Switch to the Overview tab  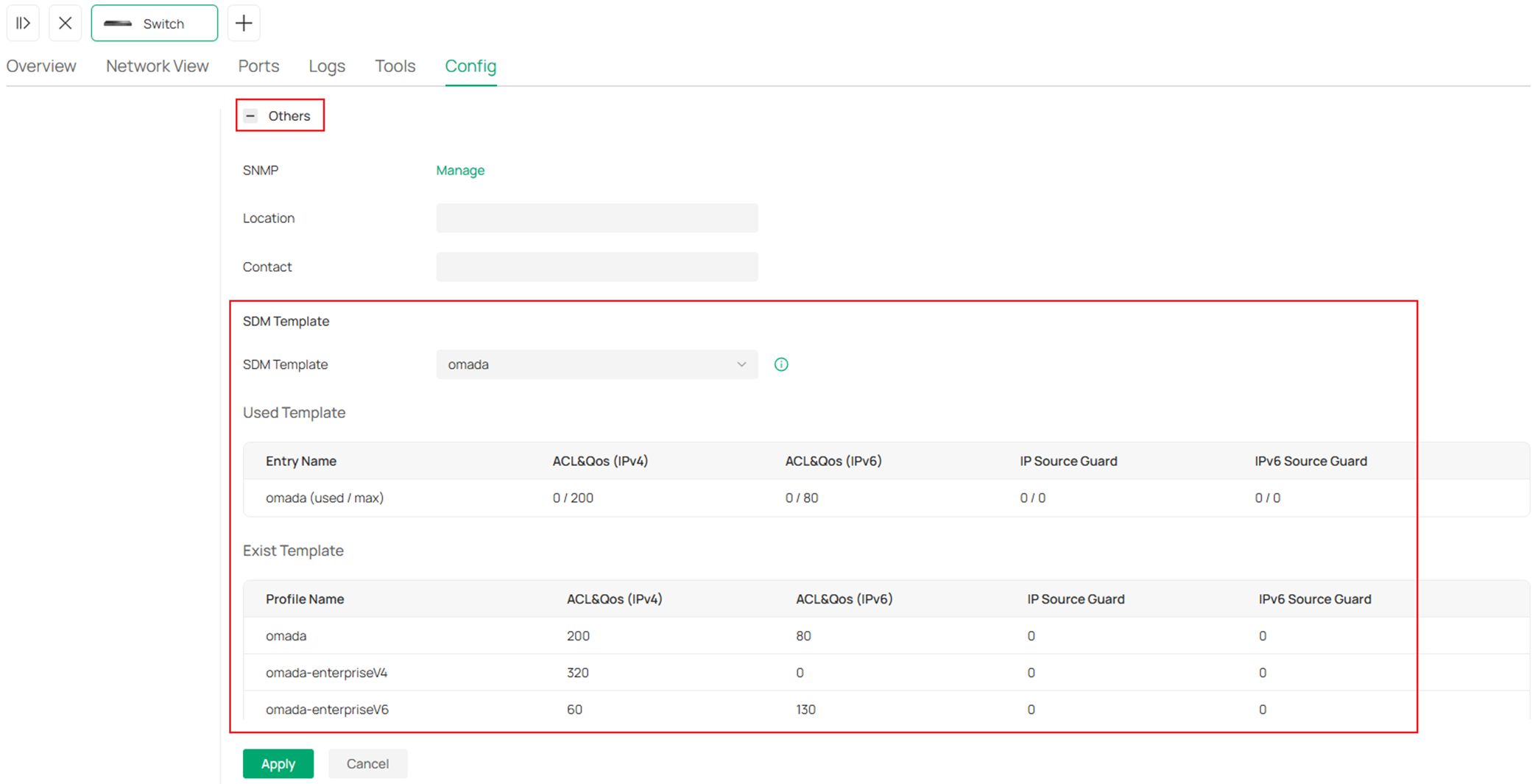(41, 66)
